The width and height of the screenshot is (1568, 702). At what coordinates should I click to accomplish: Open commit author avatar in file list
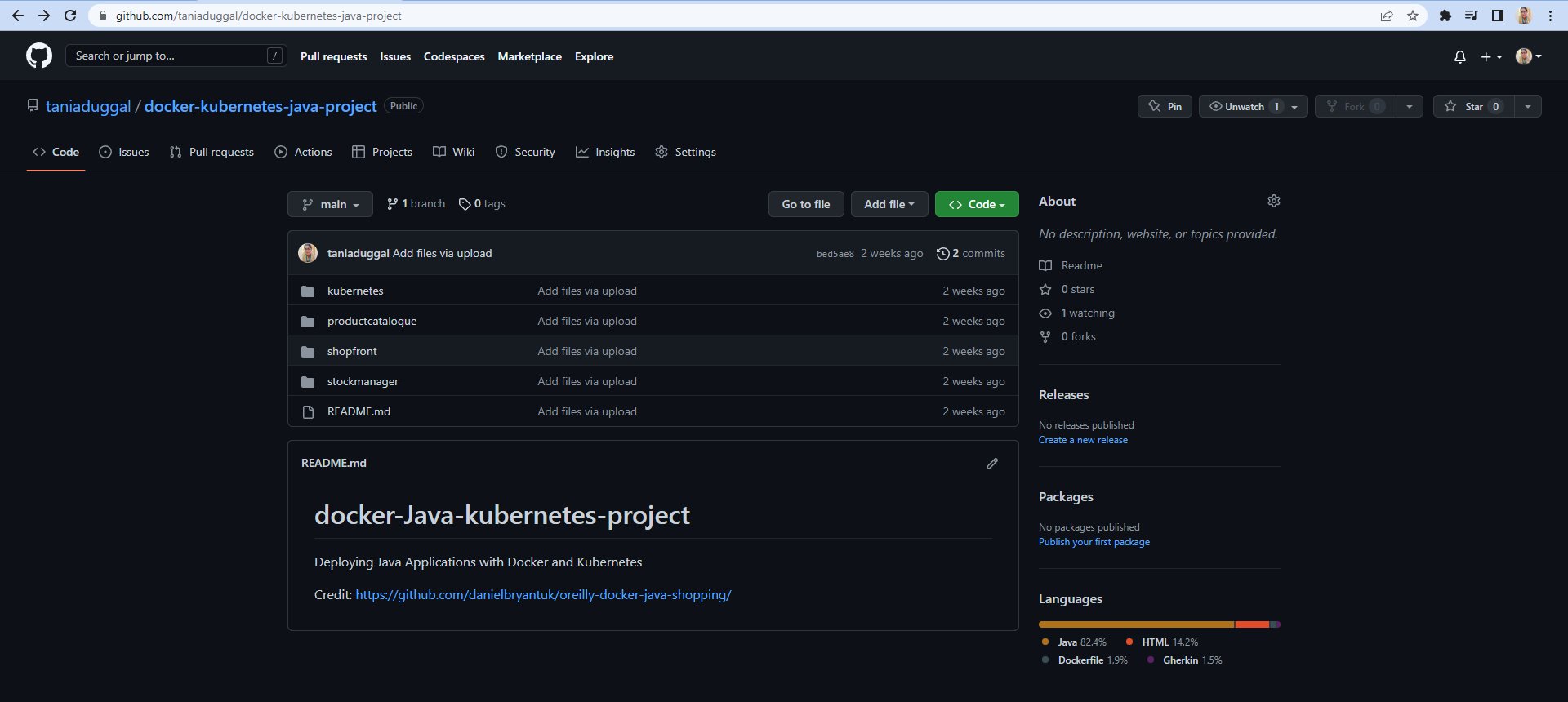tap(308, 253)
